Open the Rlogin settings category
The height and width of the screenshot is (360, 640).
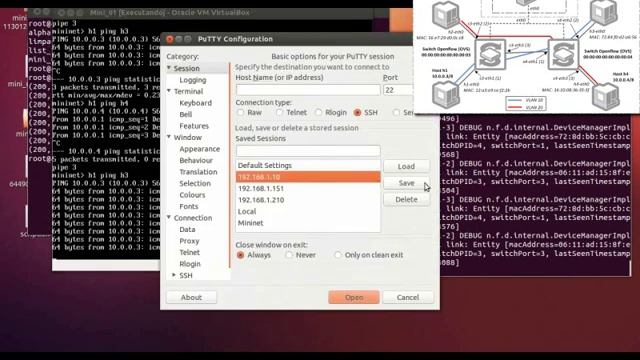tap(190, 264)
